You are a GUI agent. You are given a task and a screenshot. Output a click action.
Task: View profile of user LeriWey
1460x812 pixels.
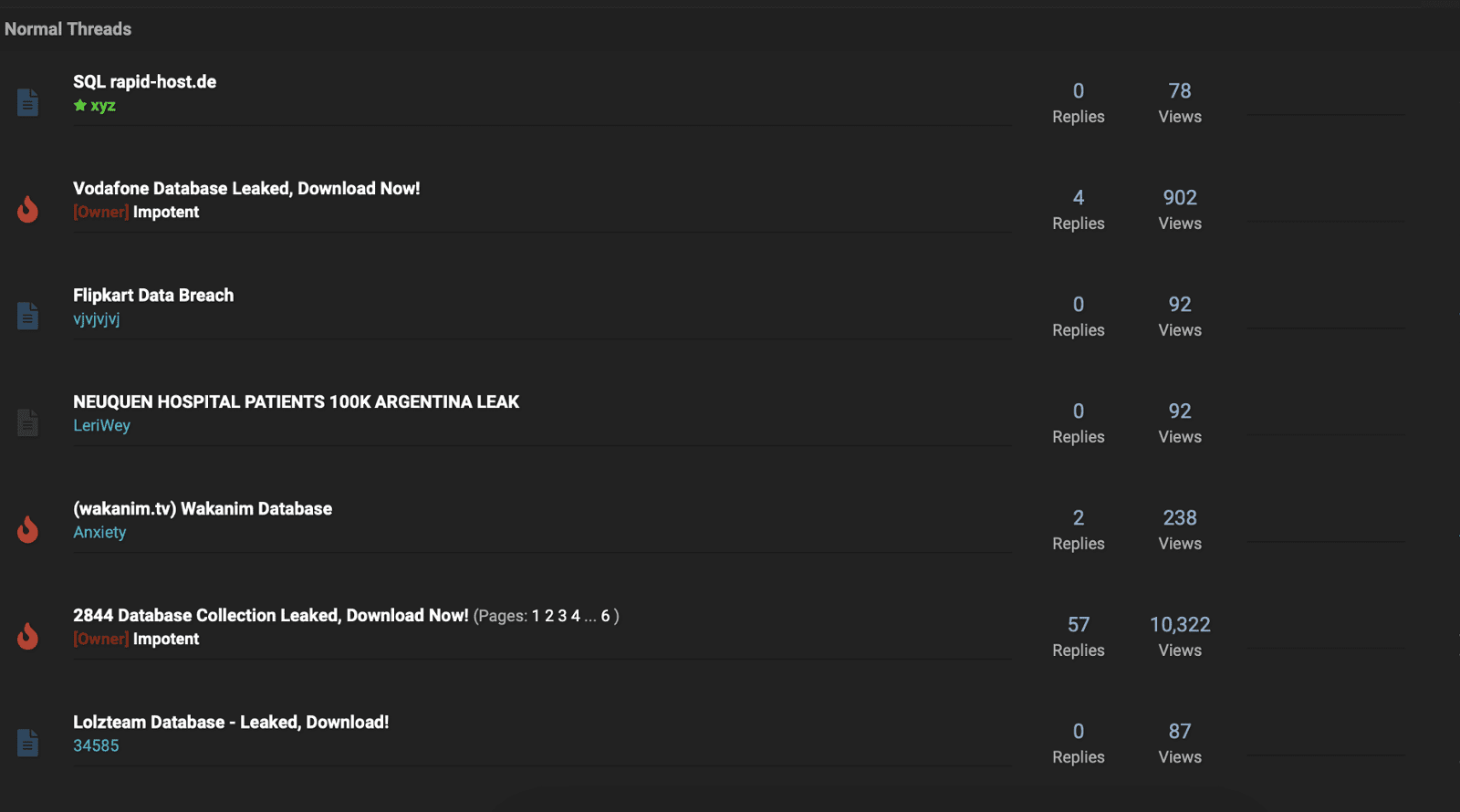pyautogui.click(x=101, y=425)
